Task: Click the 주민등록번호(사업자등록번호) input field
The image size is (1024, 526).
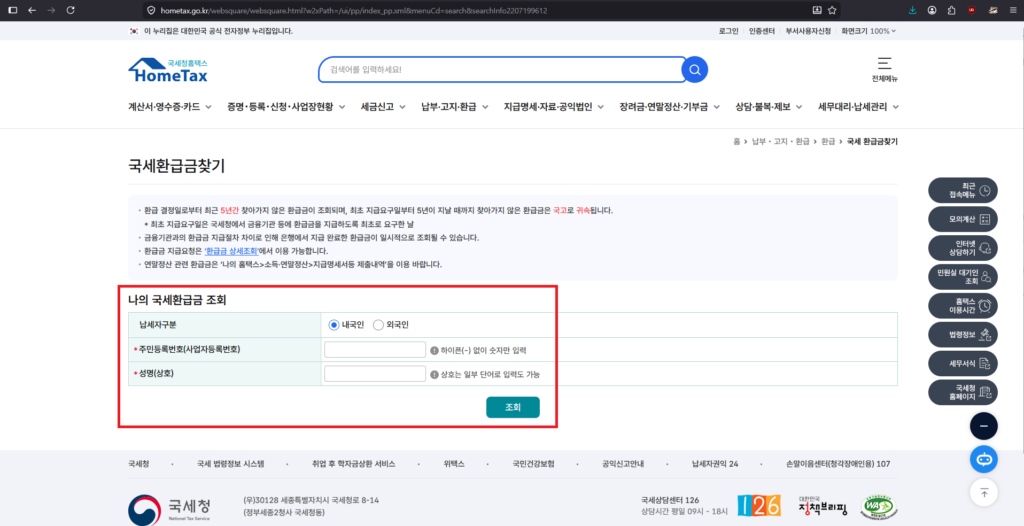Action: (x=375, y=350)
